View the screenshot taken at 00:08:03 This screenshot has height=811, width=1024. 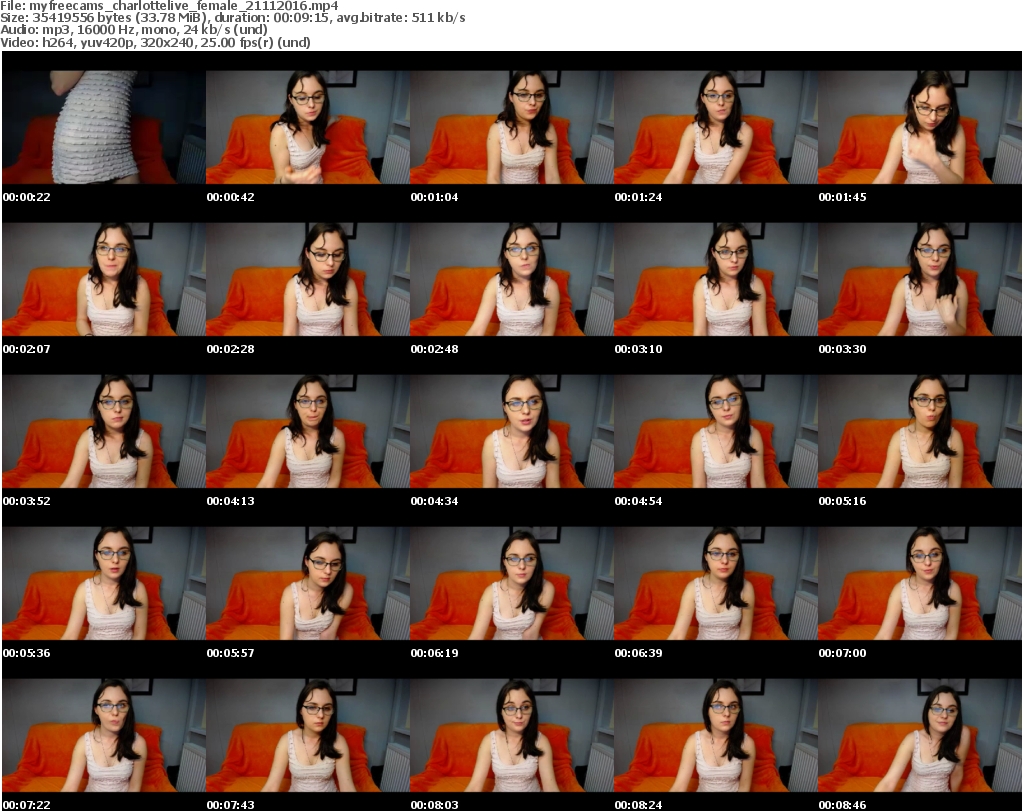pos(511,735)
